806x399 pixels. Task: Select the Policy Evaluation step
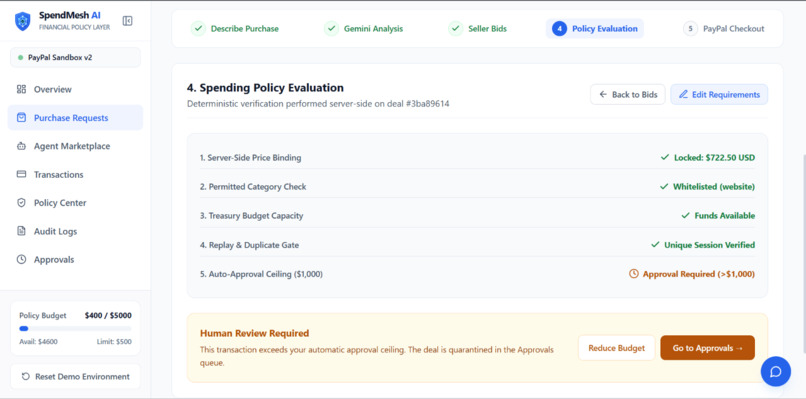coord(595,29)
